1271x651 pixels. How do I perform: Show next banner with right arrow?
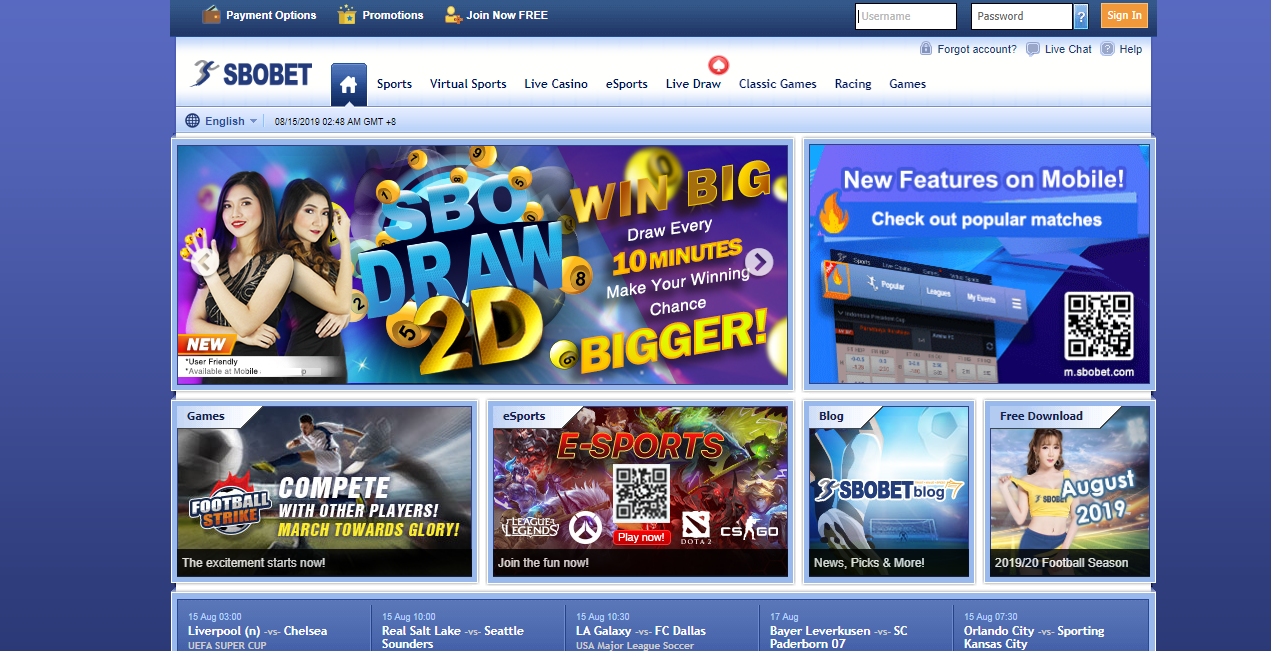759,262
